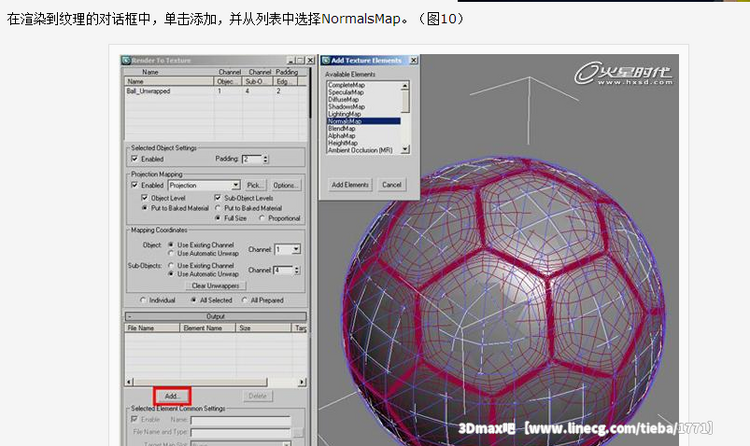
Task: Click the Name field in Element Common Settings
Action: tap(241, 420)
